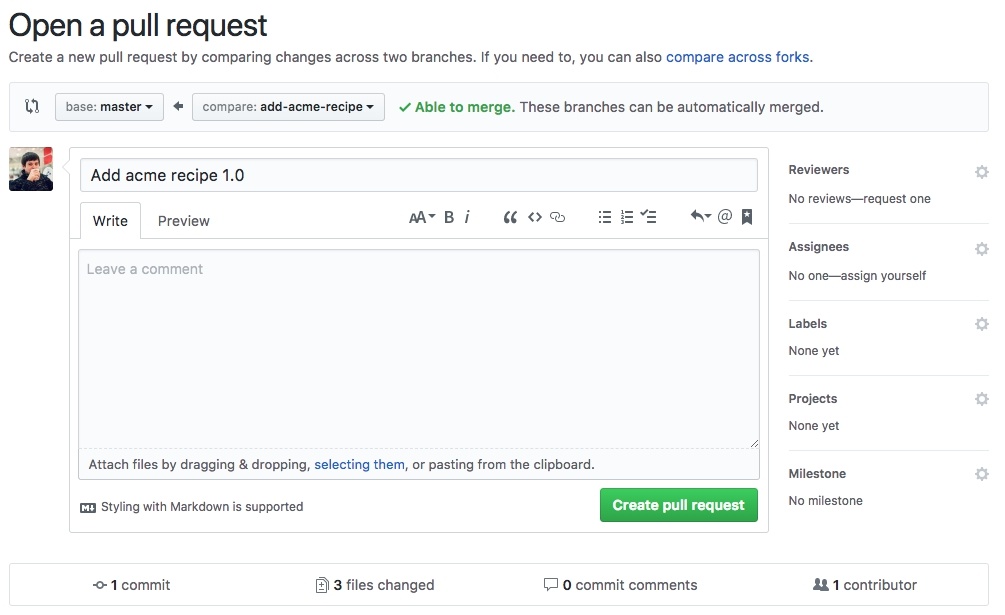Insert a blockquote using the toolbar icon
1005x615 pixels.
pos(510,216)
